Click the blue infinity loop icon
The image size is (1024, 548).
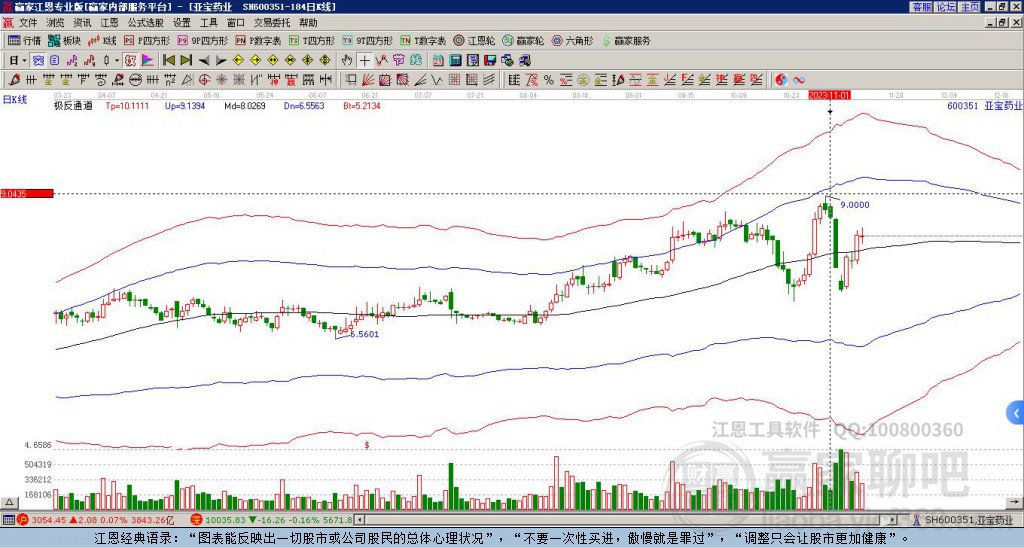tap(799, 80)
